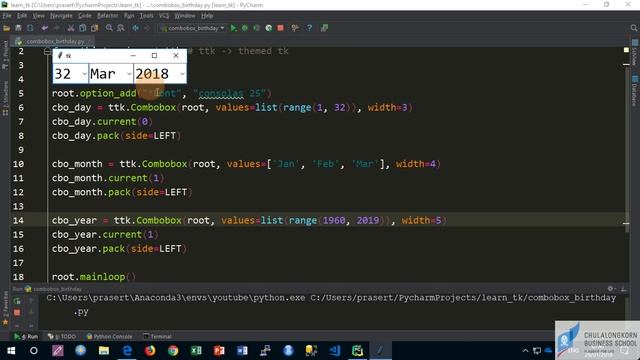Open the Terminal tab
This screenshot has height=360, width=640.
click(x=157, y=336)
